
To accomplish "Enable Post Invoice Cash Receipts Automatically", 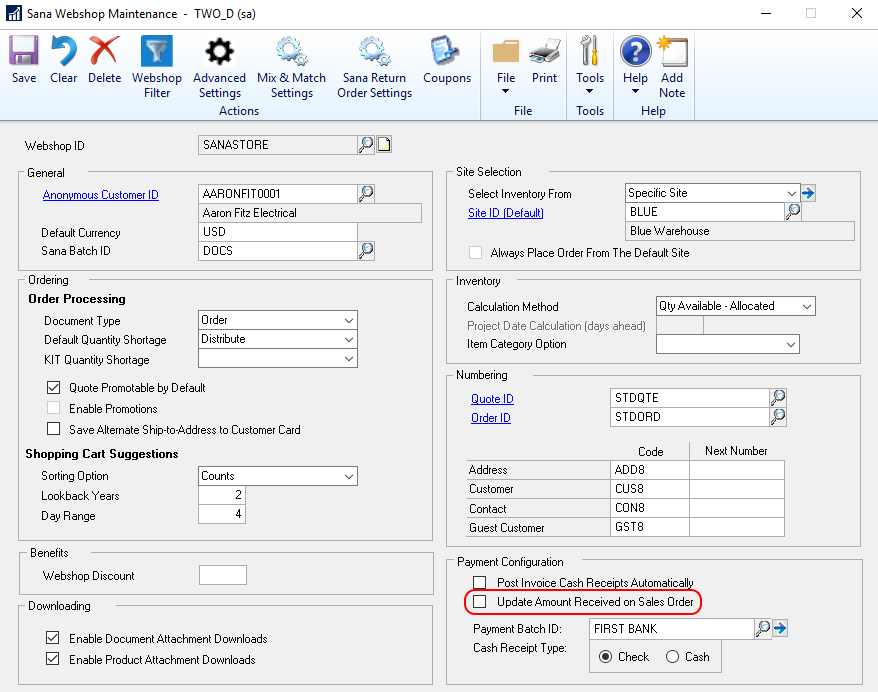I will pyautogui.click(x=480, y=582).
